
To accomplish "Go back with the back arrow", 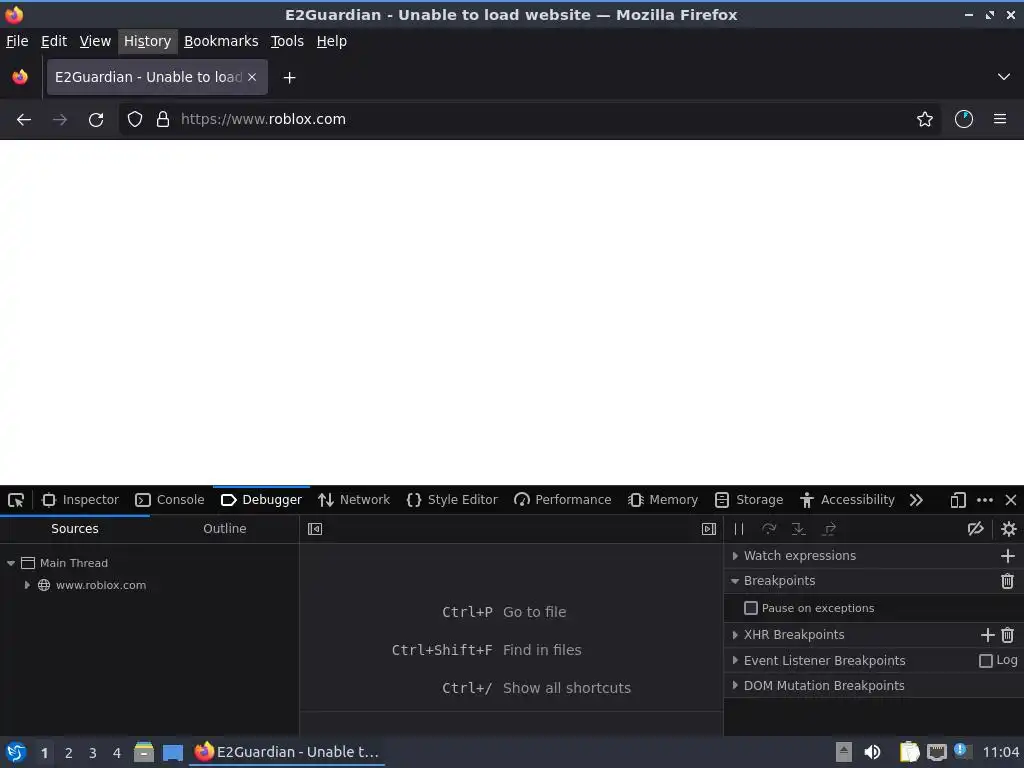I will pos(24,120).
